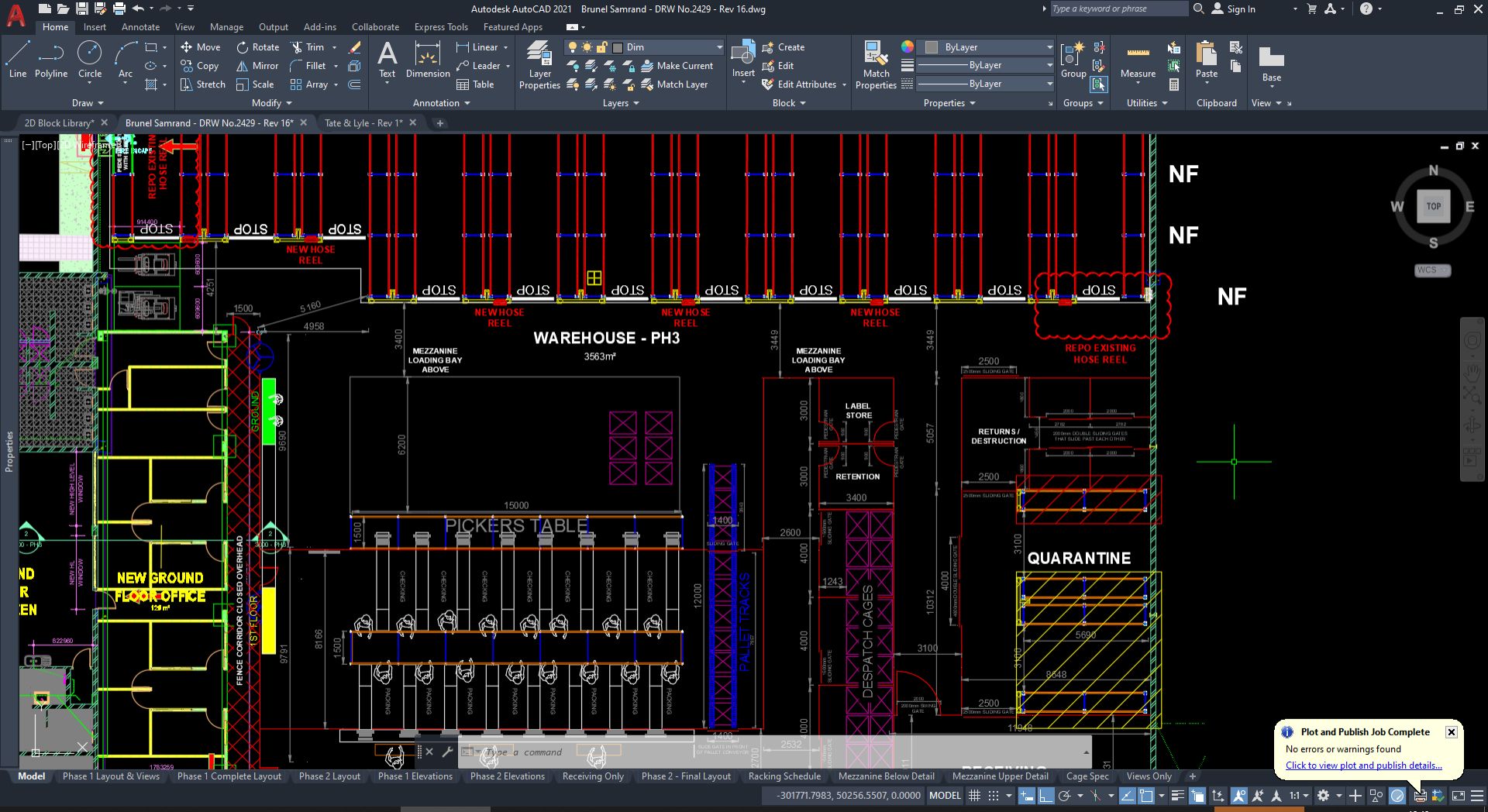
Task: Expand the Modify panel options
Action: [289, 102]
